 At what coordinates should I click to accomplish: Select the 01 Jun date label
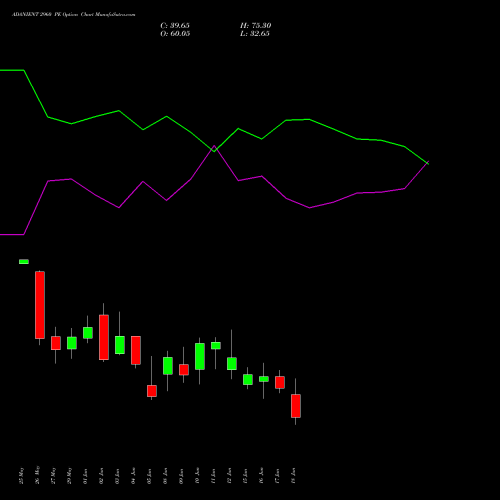[86, 476]
